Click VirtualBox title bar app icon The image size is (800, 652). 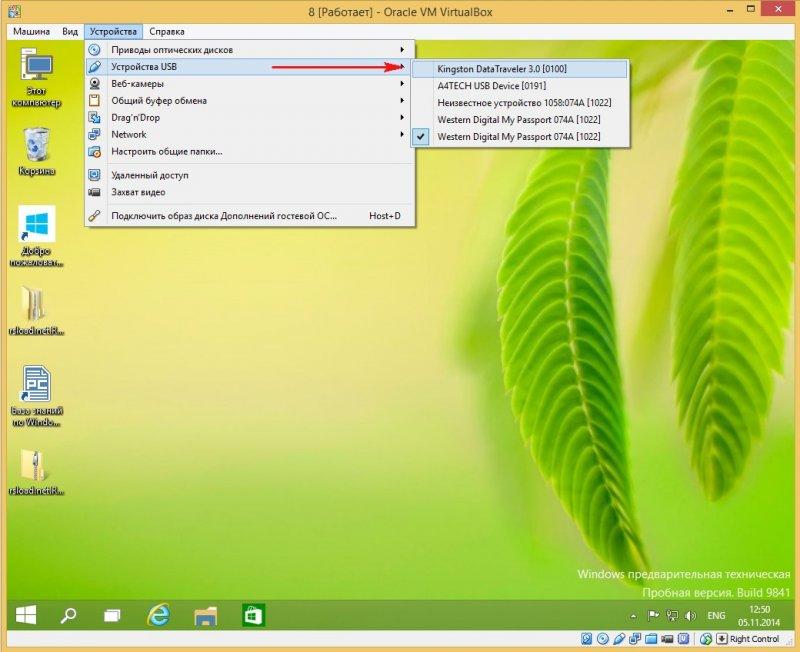tap(14, 11)
